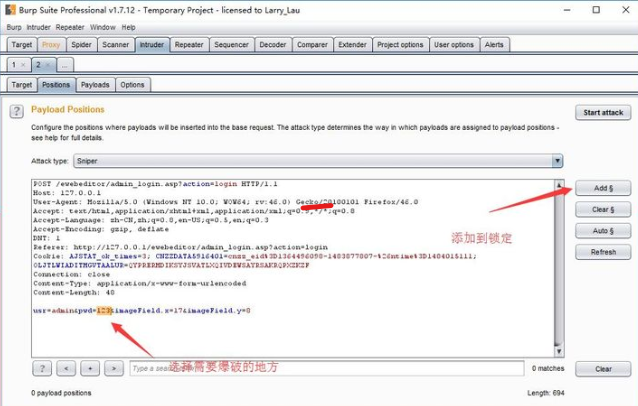
Task: Click the Add § button
Action: (603, 188)
